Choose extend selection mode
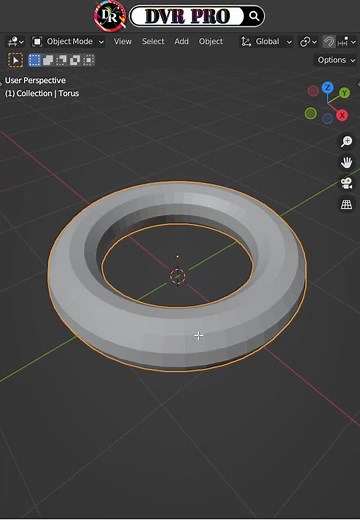This screenshot has height=520, width=360. tap(48, 60)
